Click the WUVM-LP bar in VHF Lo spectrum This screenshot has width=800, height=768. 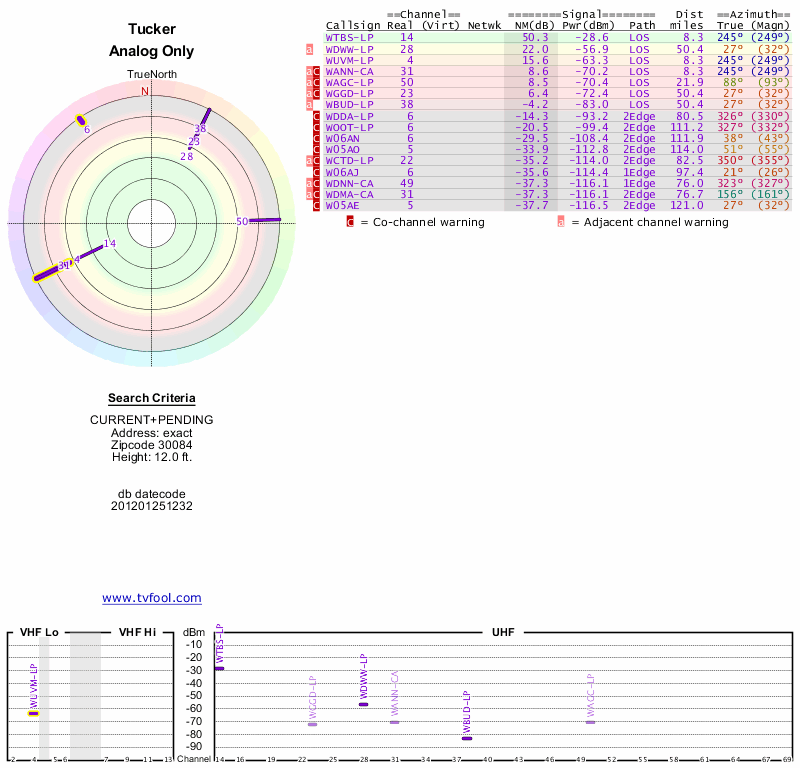pyautogui.click(x=33, y=713)
